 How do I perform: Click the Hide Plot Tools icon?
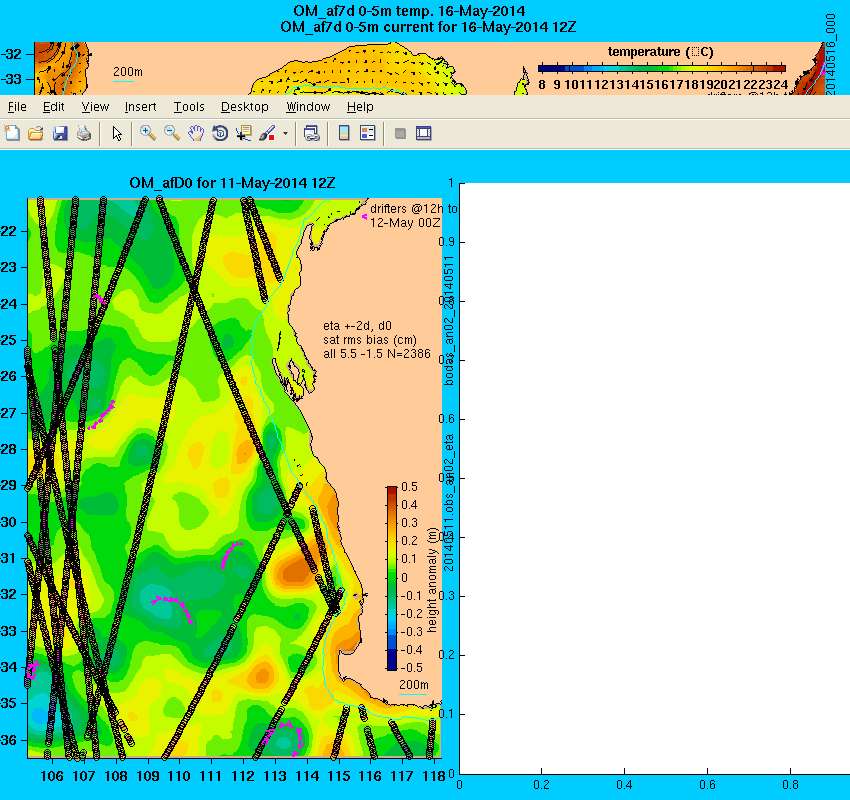[x=400, y=133]
